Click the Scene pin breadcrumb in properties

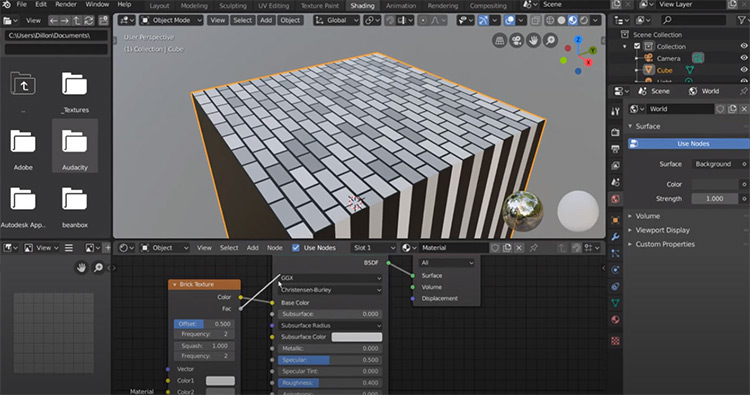coord(654,91)
